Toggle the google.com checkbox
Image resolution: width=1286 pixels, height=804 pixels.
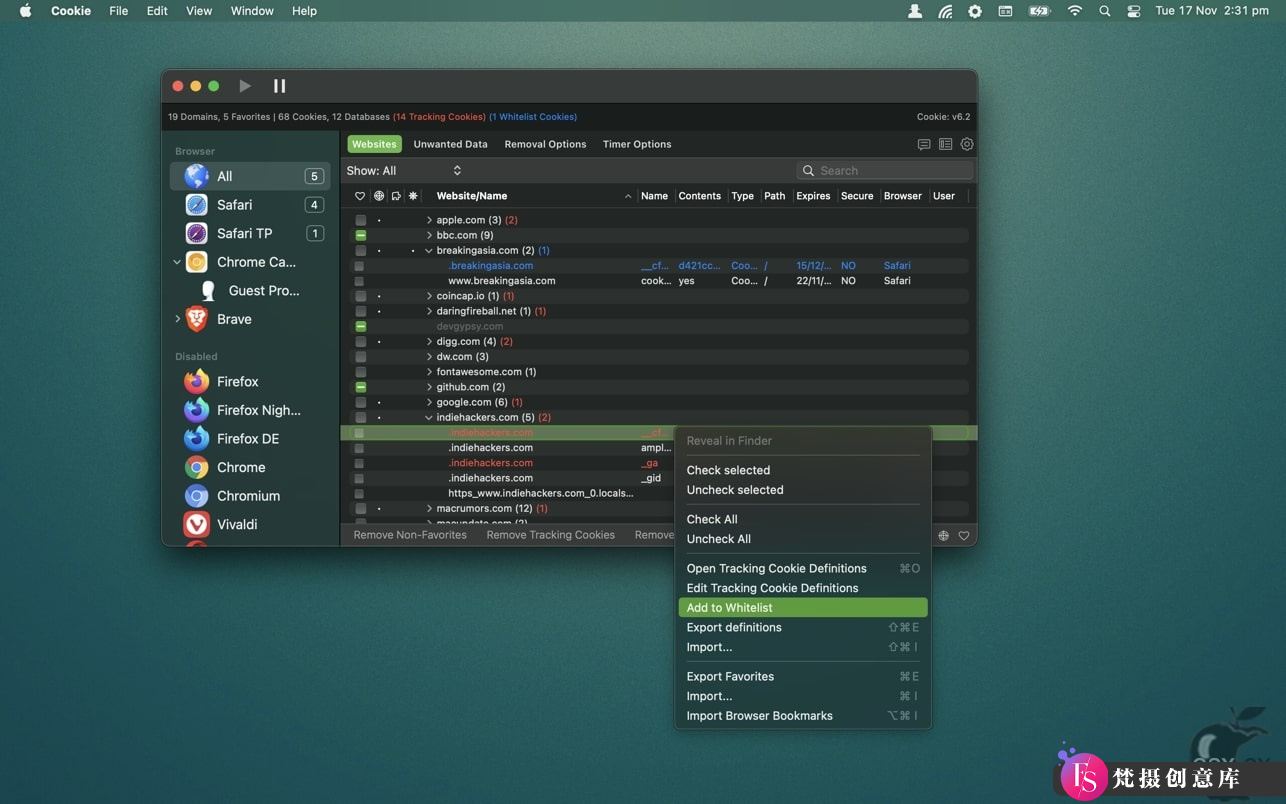tap(360, 402)
